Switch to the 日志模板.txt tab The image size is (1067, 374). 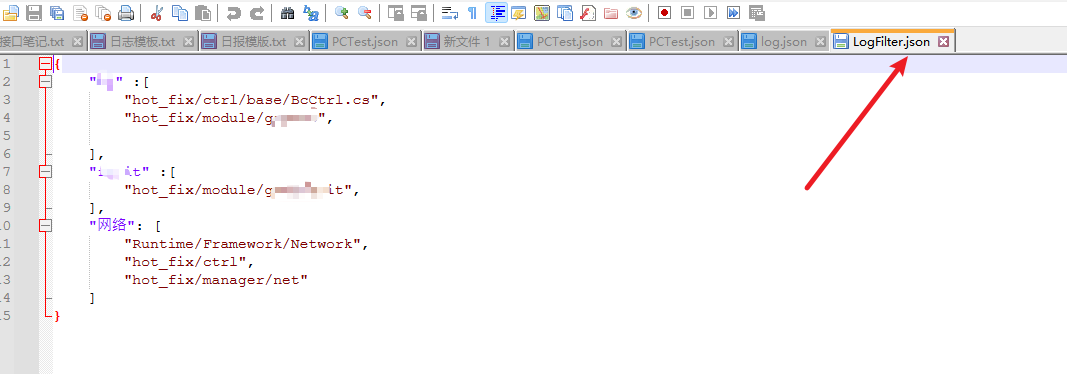[143, 41]
